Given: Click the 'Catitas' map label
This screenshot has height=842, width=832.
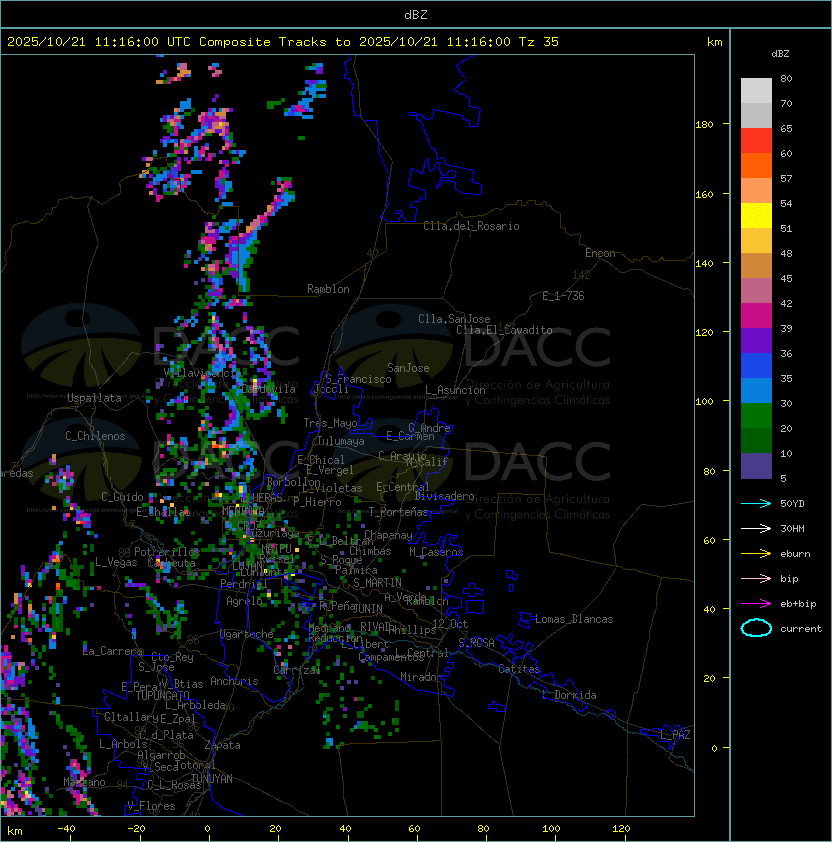Looking at the screenshot, I should (x=519, y=669).
